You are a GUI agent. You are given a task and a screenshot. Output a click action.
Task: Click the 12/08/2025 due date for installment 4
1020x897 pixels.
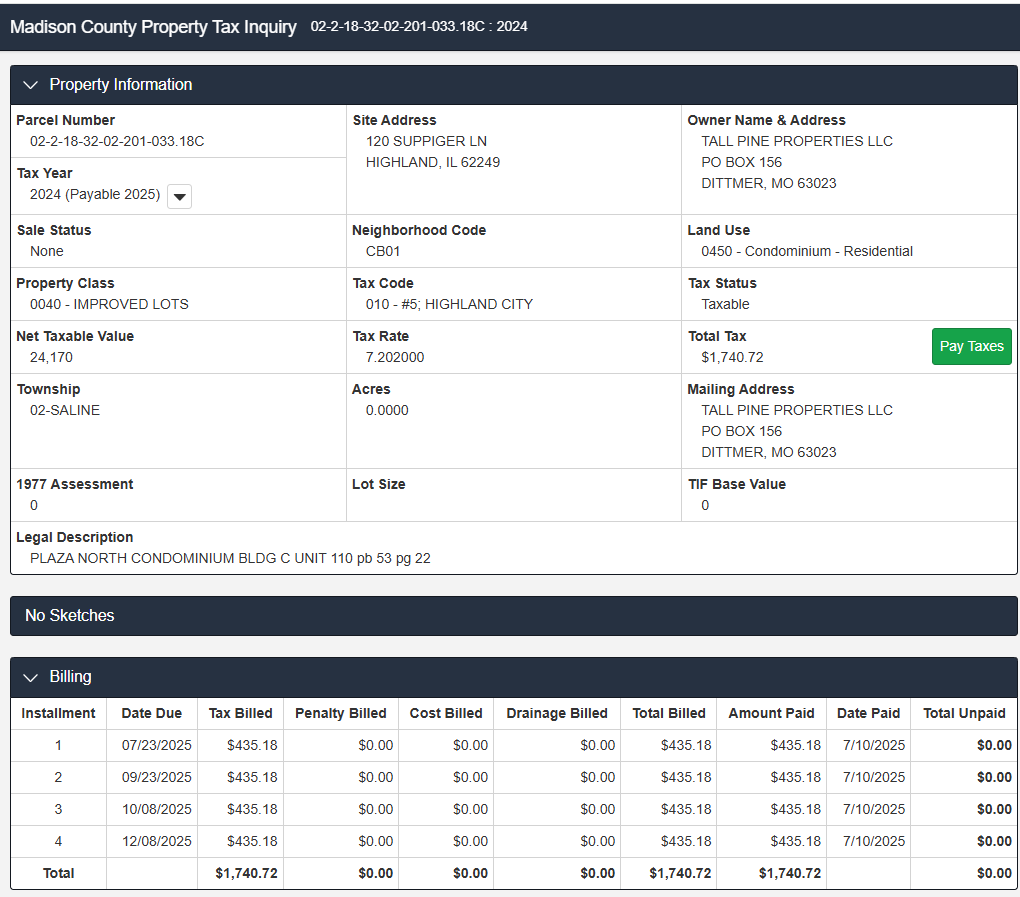[156, 841]
